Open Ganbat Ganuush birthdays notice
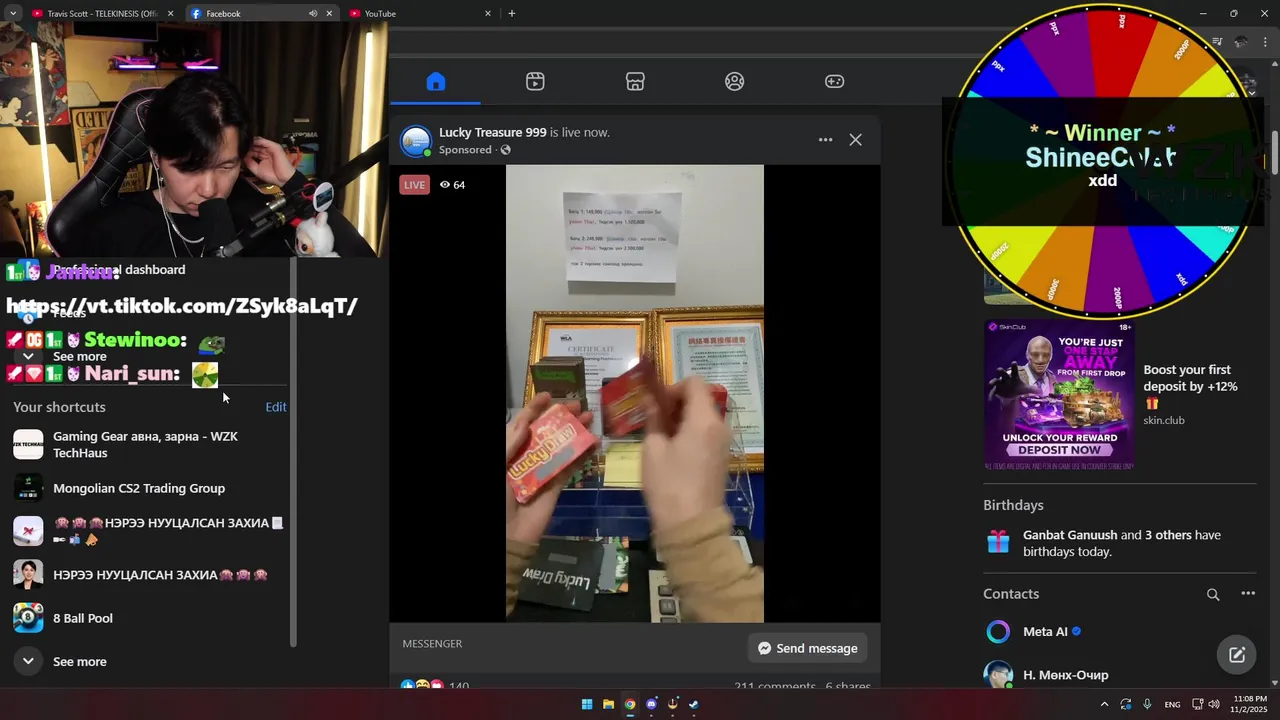The width and height of the screenshot is (1280, 720). point(1122,543)
